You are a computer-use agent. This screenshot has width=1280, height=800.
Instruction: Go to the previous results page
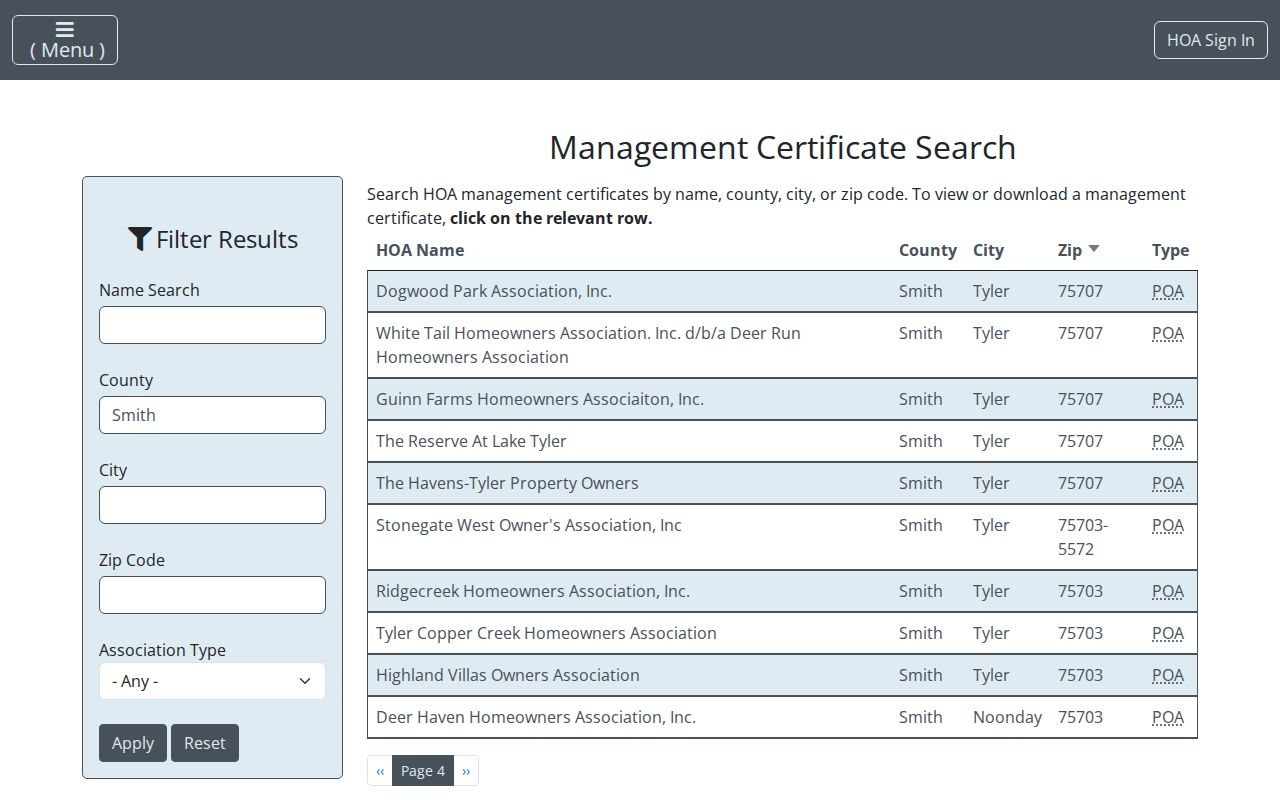(x=380, y=771)
